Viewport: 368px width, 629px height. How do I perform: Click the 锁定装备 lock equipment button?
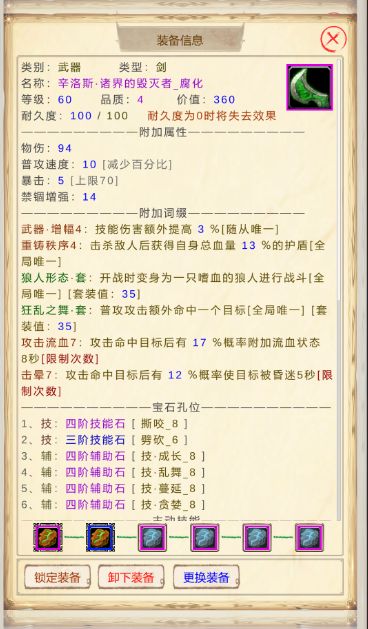pos(57,577)
